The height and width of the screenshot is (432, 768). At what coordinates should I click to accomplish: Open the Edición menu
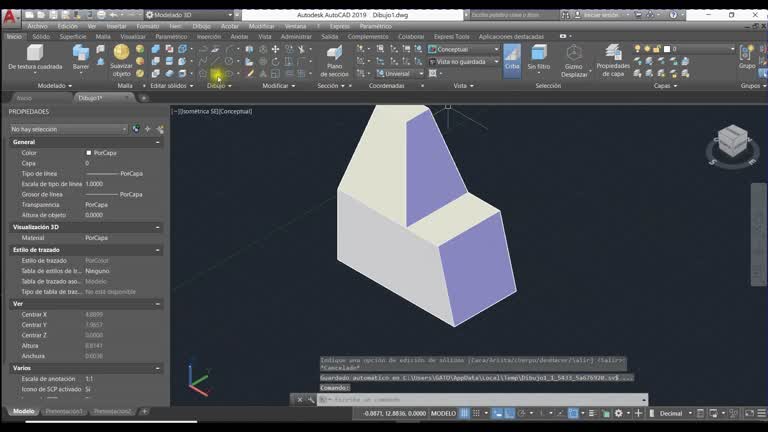[68, 26]
